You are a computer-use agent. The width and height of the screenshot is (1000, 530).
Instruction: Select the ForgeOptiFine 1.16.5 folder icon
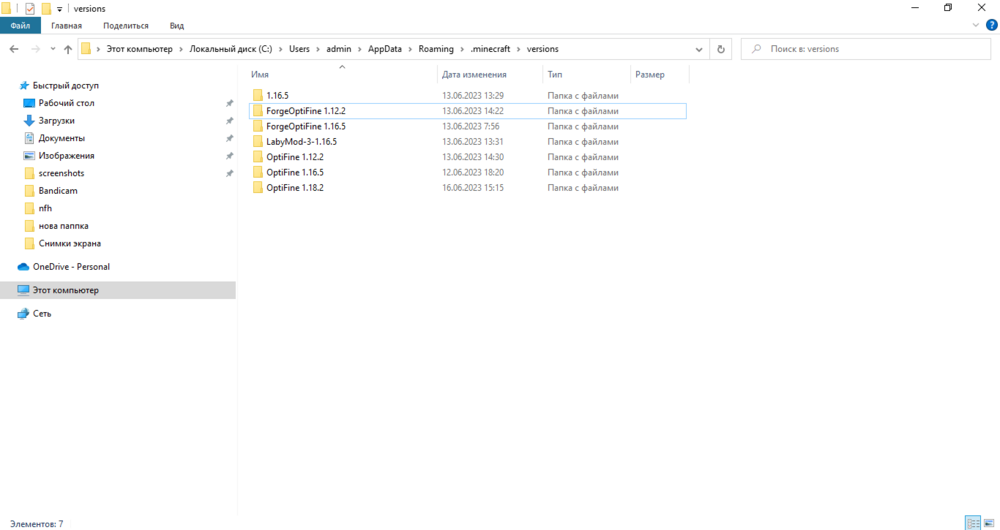click(258, 126)
